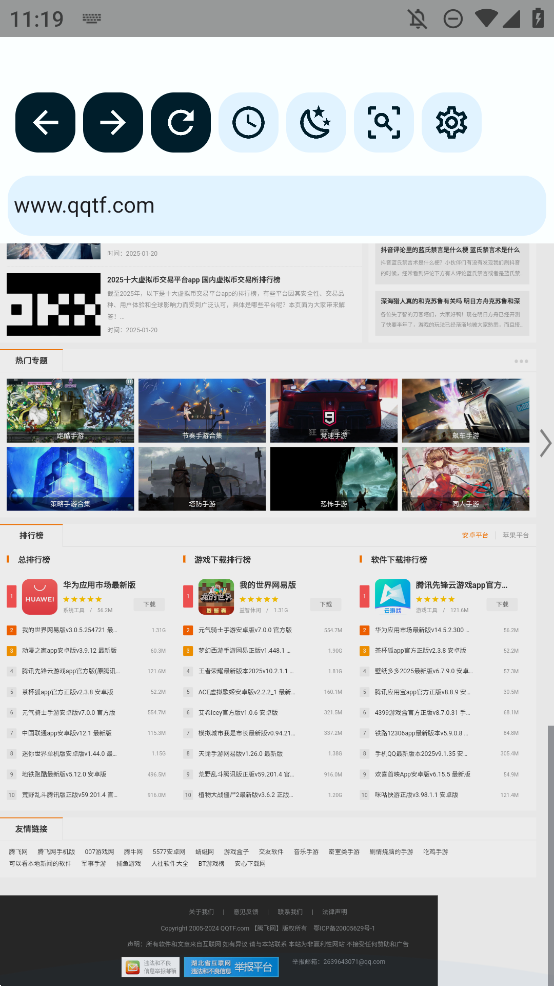
Task: Open the 关于我们 footer link
Action: click(201, 912)
